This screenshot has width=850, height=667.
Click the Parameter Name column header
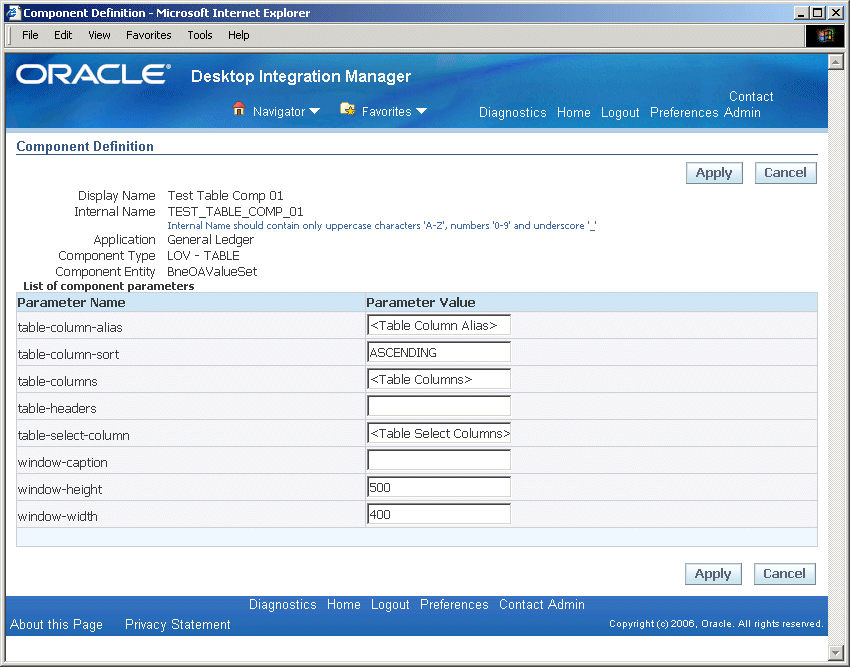coord(72,303)
